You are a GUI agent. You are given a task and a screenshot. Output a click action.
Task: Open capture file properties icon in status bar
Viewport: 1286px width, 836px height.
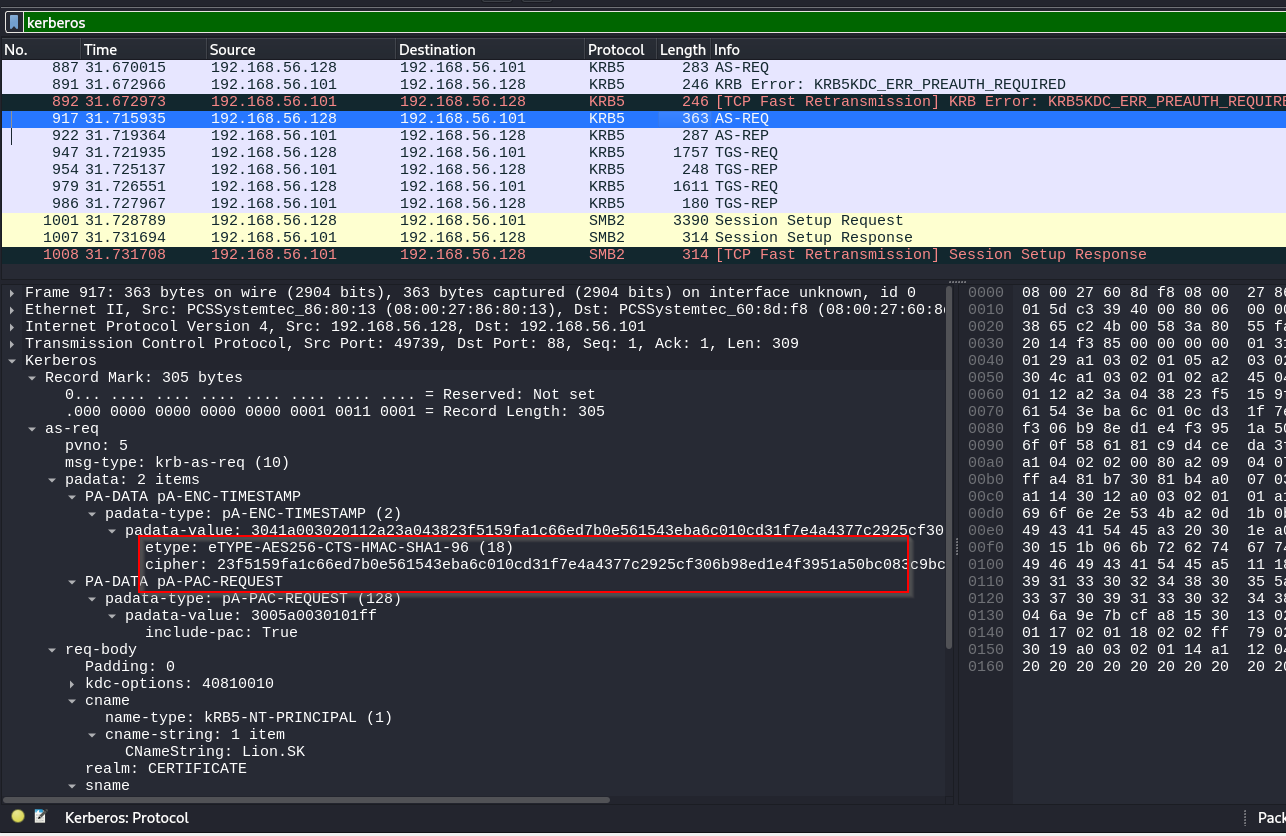tap(40, 817)
